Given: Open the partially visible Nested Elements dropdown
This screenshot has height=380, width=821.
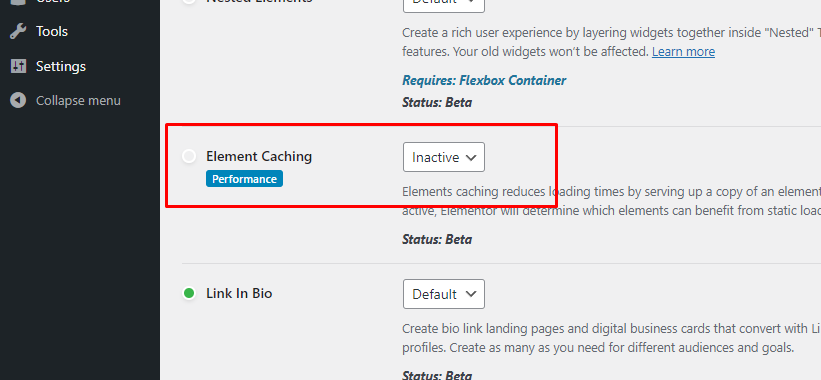Looking at the screenshot, I should (444, 5).
